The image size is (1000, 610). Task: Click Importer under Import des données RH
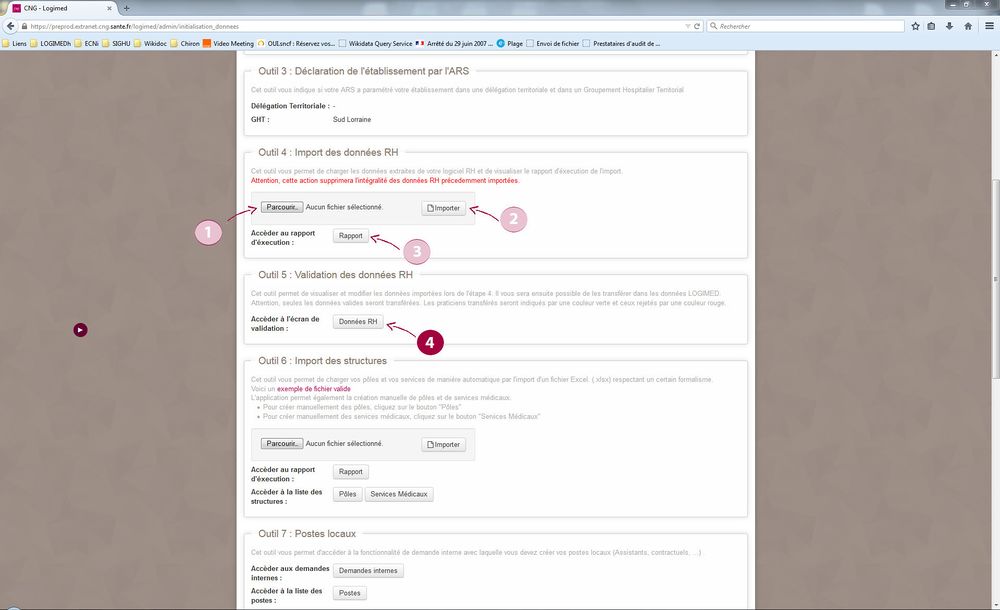[x=443, y=208]
